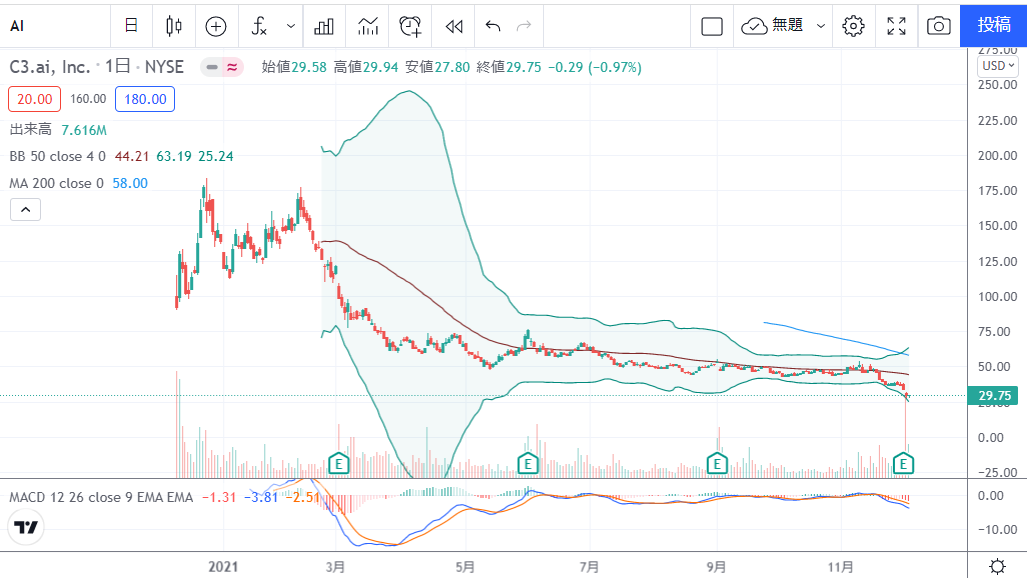Viewport: 1027px width, 578px height.
Task: Expand the indicator templates dropdown arrow
Action: 291,26
